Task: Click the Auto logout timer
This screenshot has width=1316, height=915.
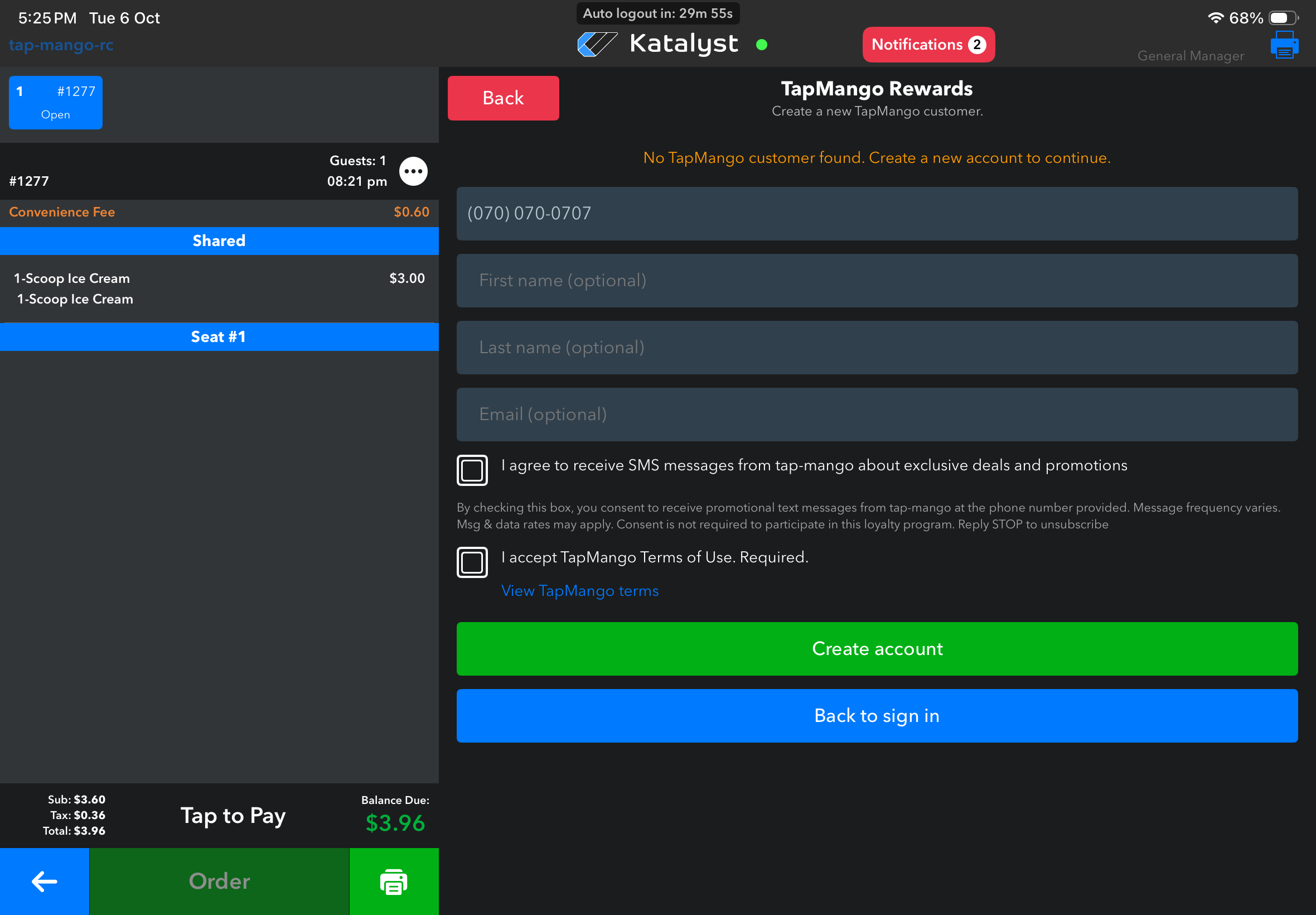Action: [657, 13]
